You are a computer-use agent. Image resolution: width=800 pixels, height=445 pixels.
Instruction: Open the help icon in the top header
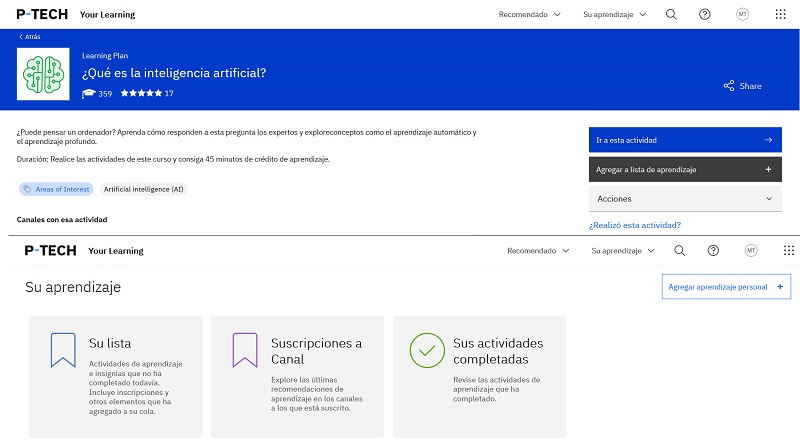click(x=705, y=14)
